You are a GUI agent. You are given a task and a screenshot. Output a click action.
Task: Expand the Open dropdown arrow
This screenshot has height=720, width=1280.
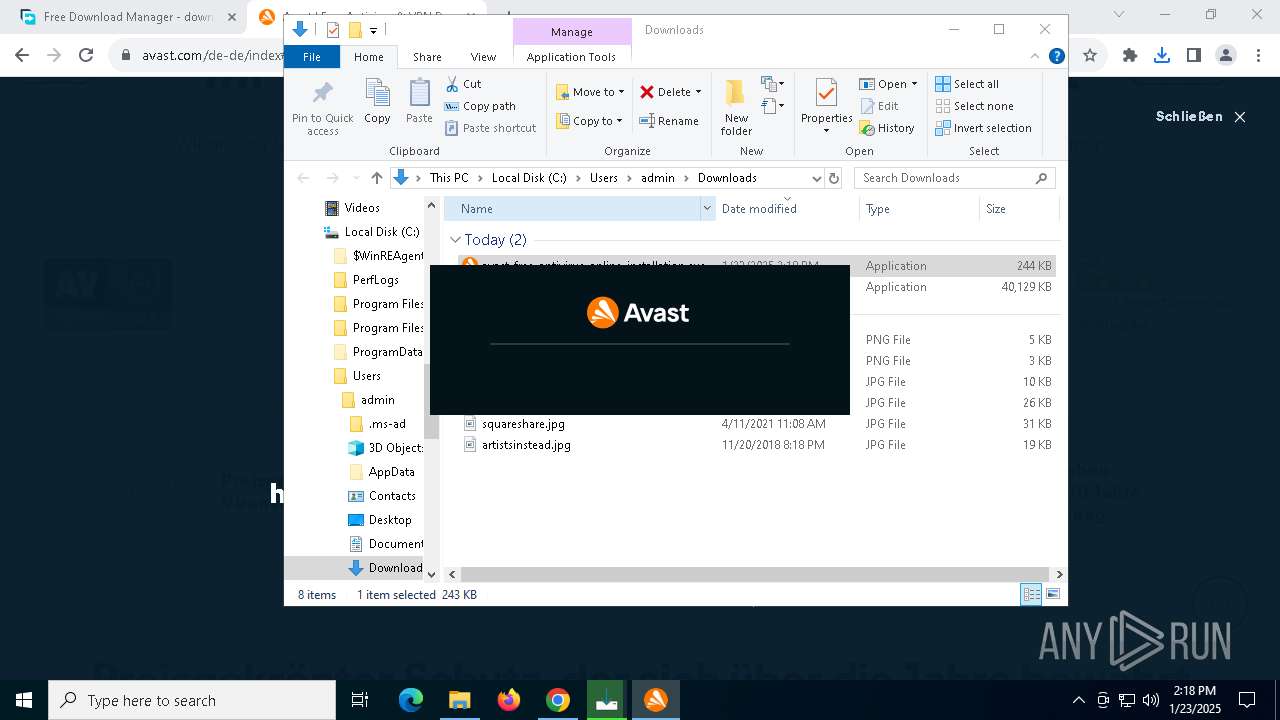click(x=914, y=84)
